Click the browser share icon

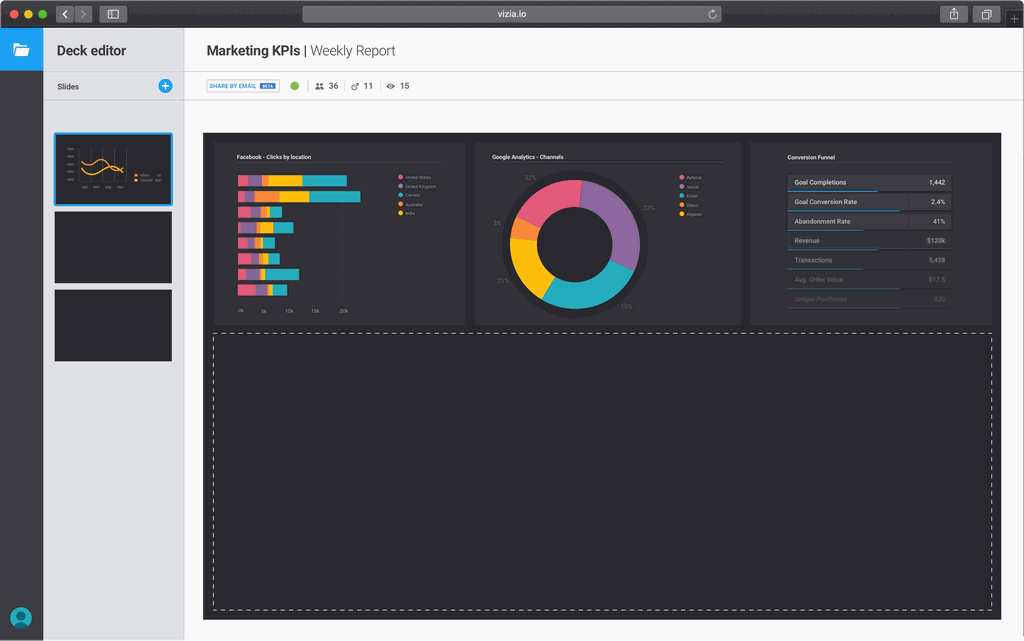pos(953,14)
